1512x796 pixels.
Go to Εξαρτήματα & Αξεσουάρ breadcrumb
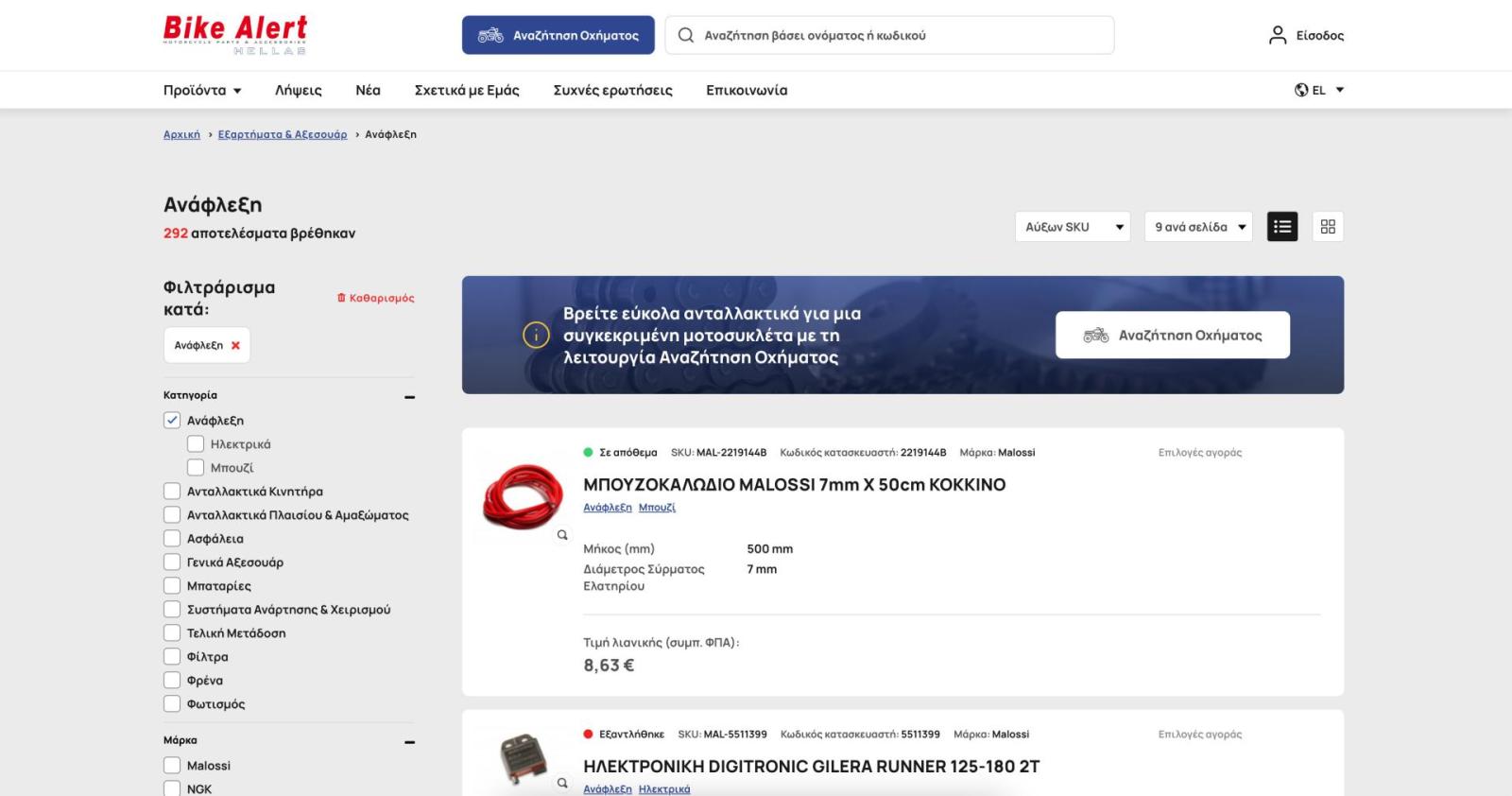coord(283,134)
